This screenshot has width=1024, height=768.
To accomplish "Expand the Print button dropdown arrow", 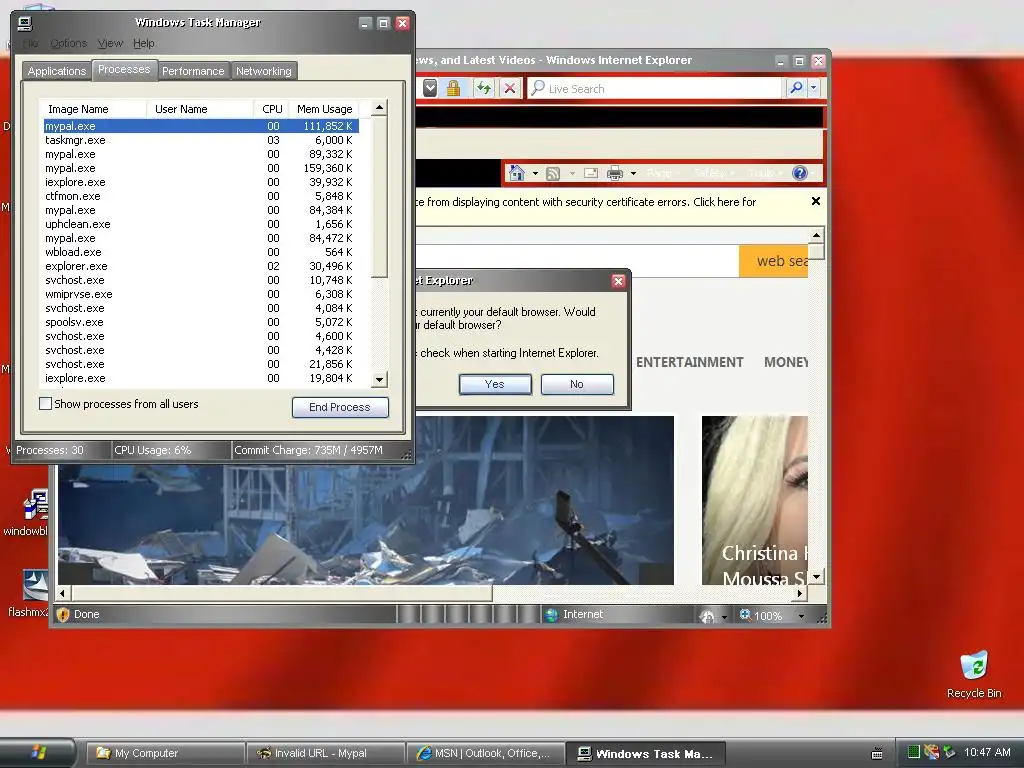I will (633, 174).
